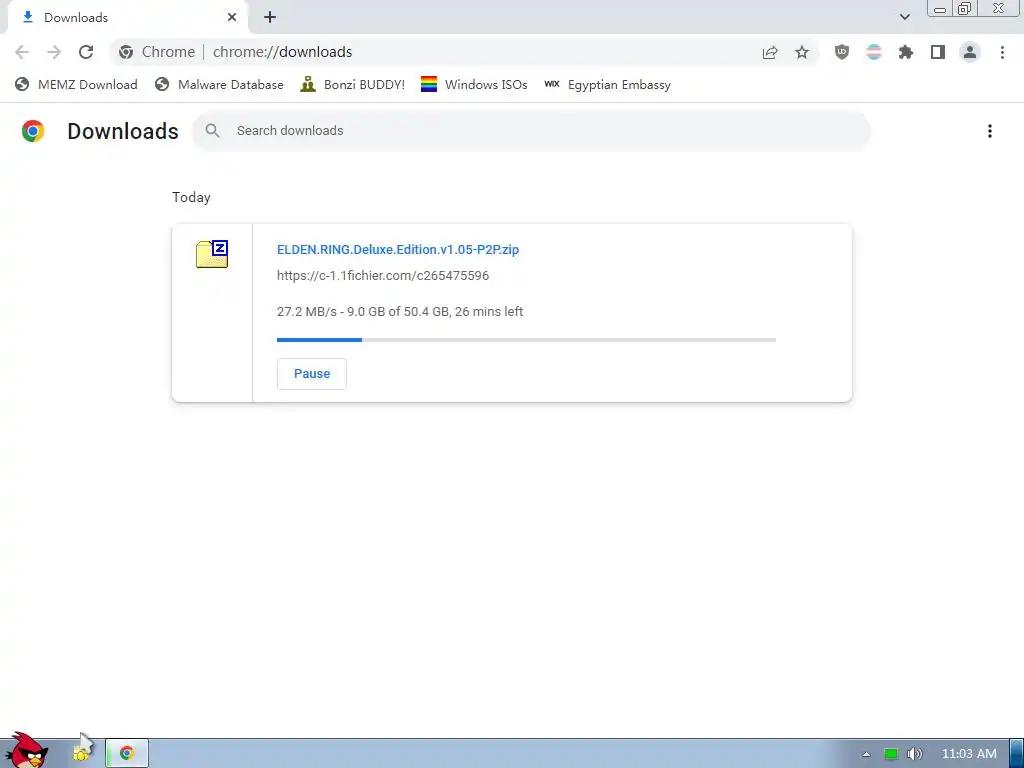Click the Angry Birds start button
This screenshot has height=768, width=1024.
[26, 750]
